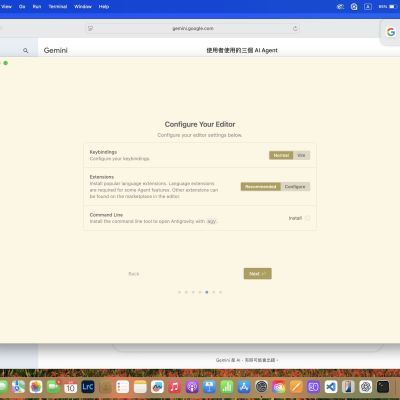400x400 pixels.
Task: Switch keybindings to Vim
Action: pos(301,155)
